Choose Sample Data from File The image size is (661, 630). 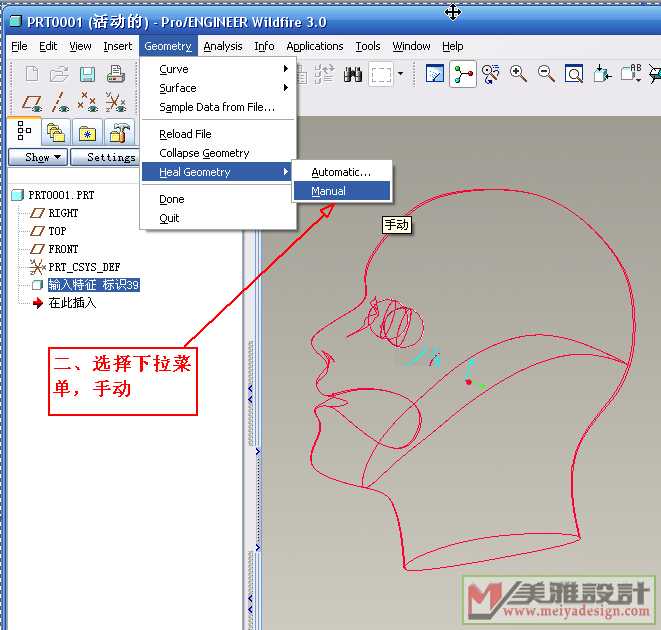click(x=218, y=107)
